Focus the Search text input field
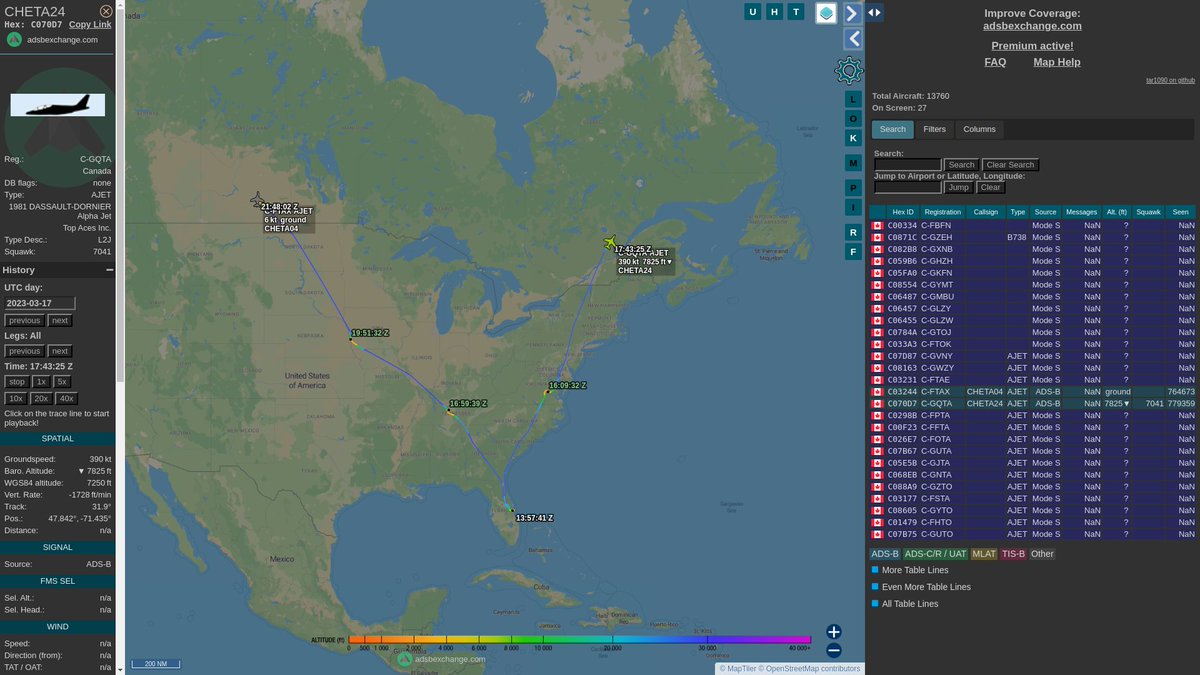This screenshot has height=675, width=1200. coord(908,165)
